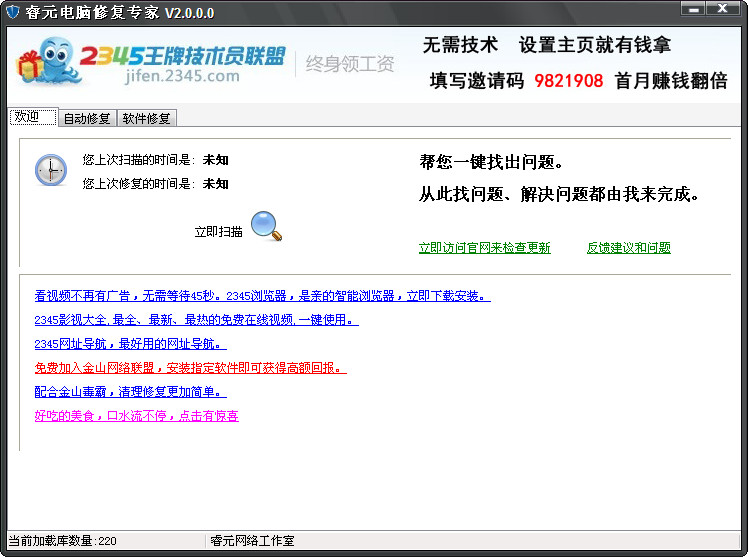Click the 终身领工资 slogan
This screenshot has height=557, width=748.
350,63
